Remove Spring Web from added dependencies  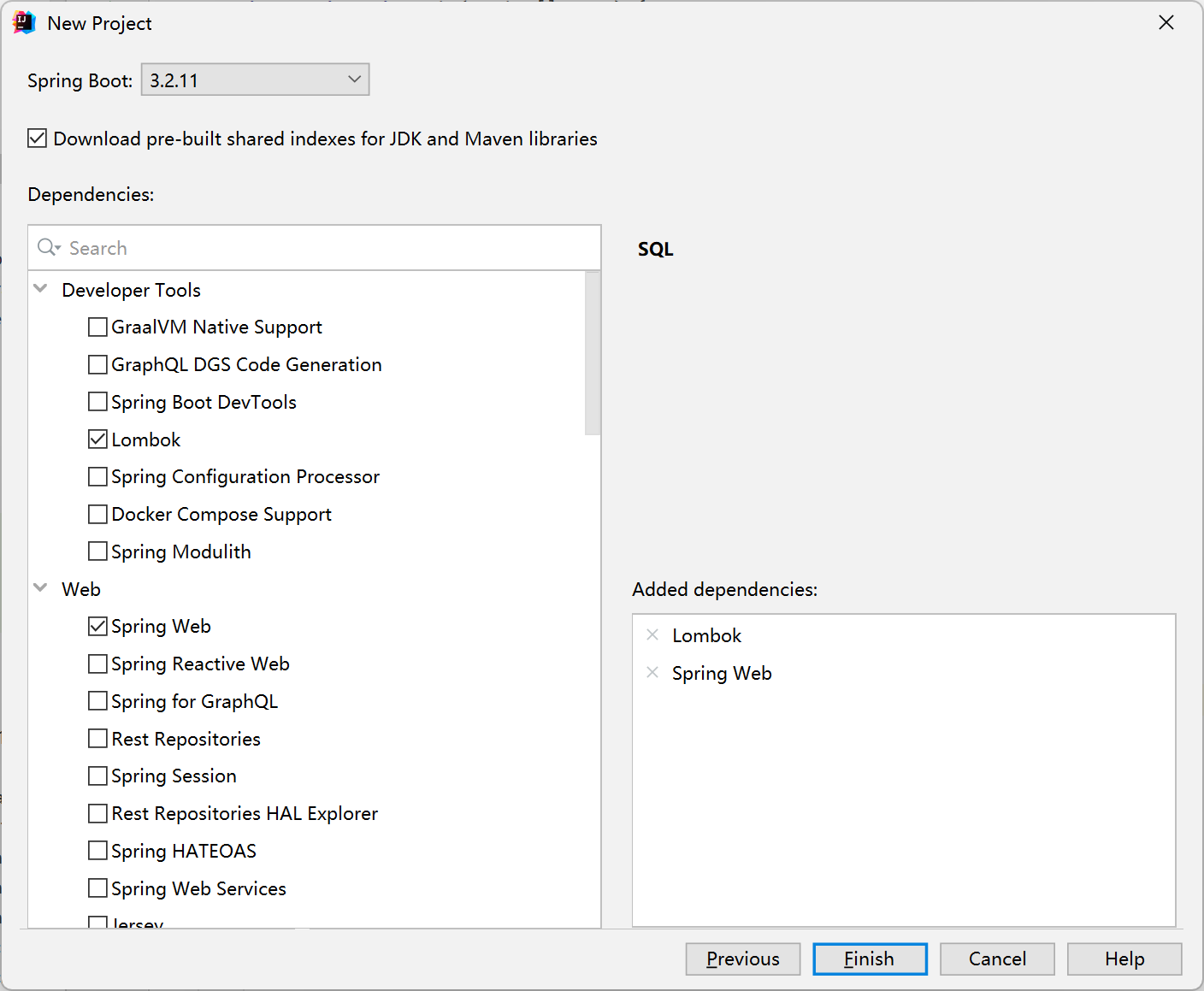pos(652,672)
